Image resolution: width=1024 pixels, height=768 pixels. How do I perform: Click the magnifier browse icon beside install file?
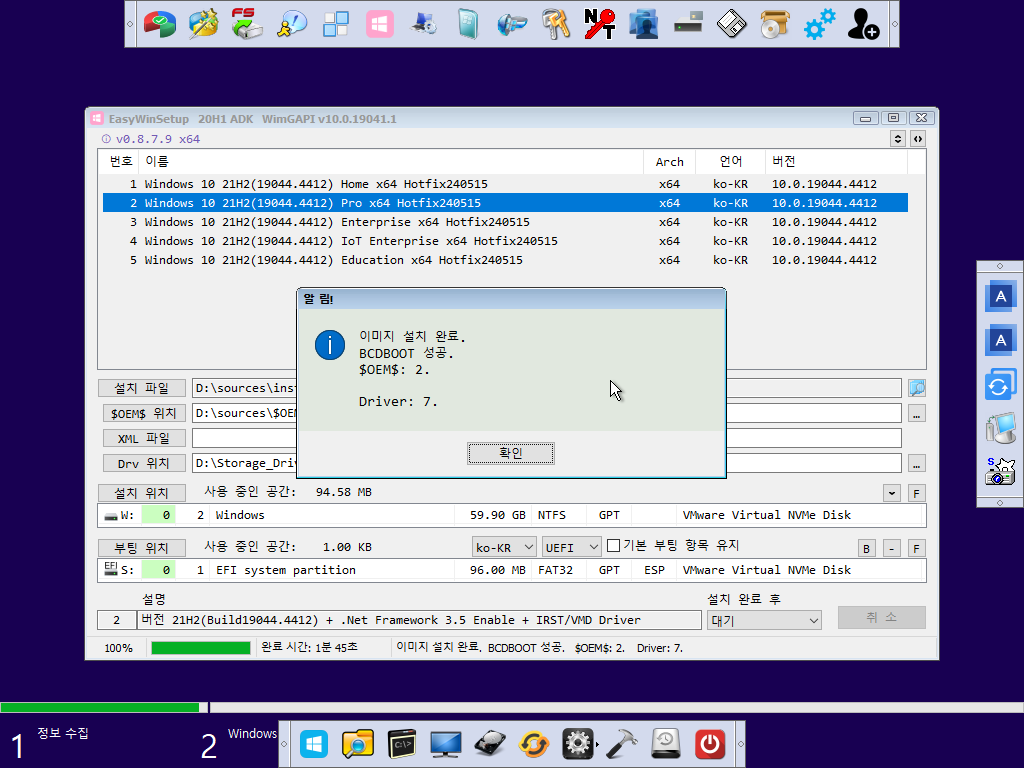pyautogui.click(x=917, y=389)
